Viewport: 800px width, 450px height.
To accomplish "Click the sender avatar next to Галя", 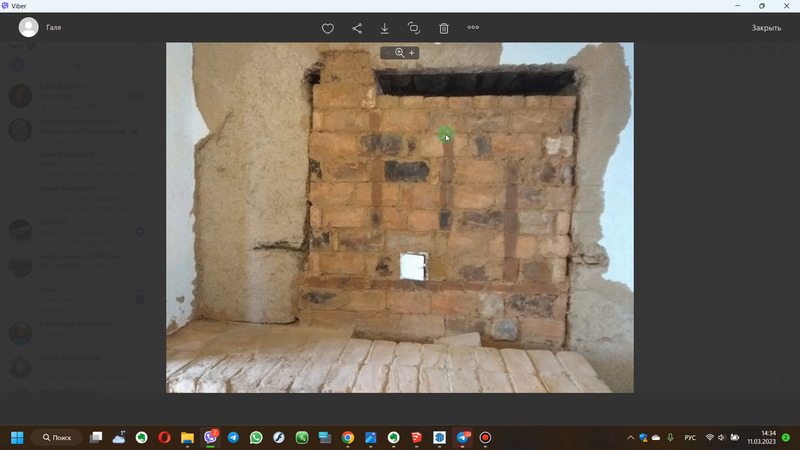I will pyautogui.click(x=29, y=28).
